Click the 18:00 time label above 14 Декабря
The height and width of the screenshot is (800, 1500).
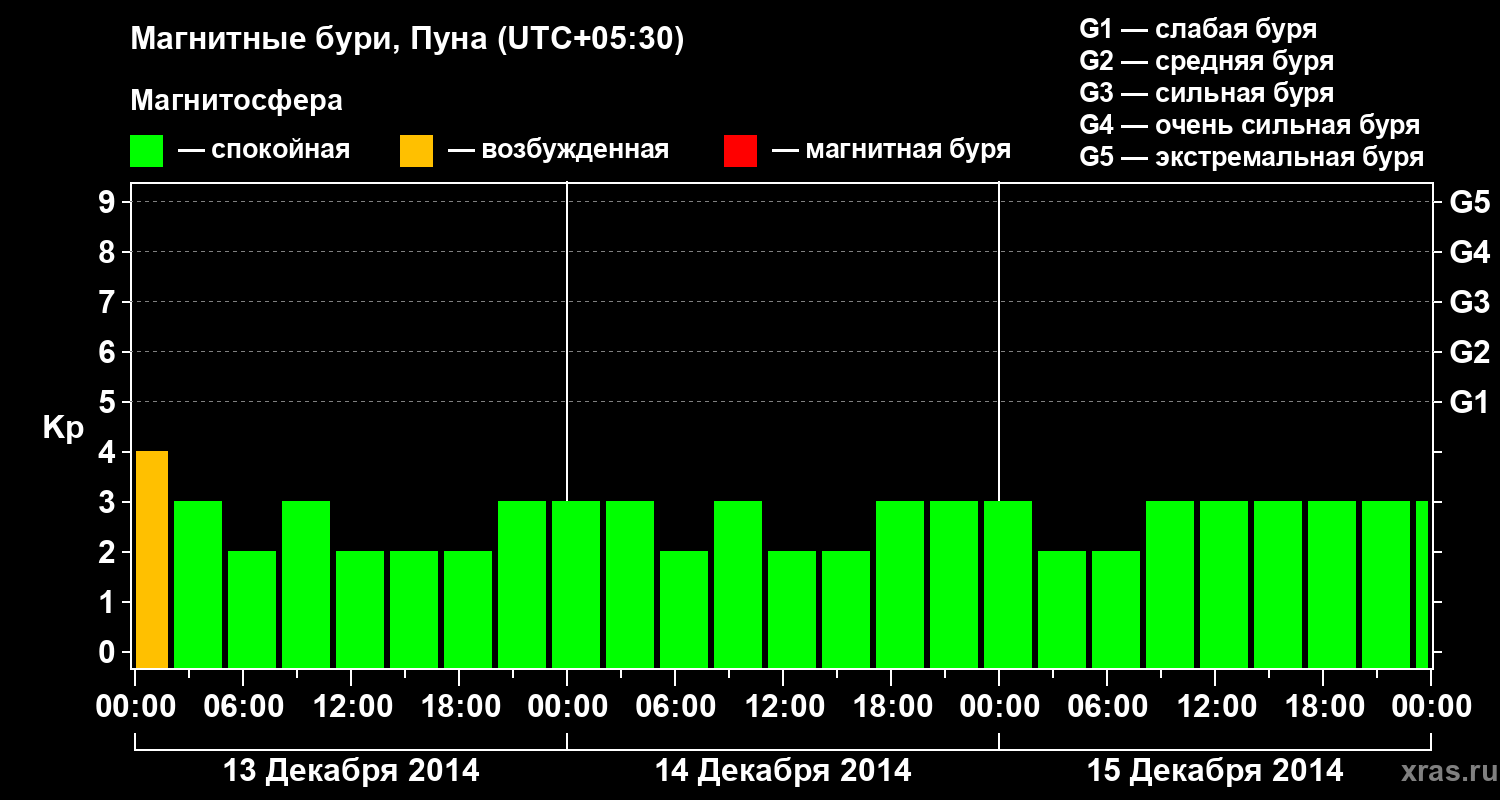[891, 706]
